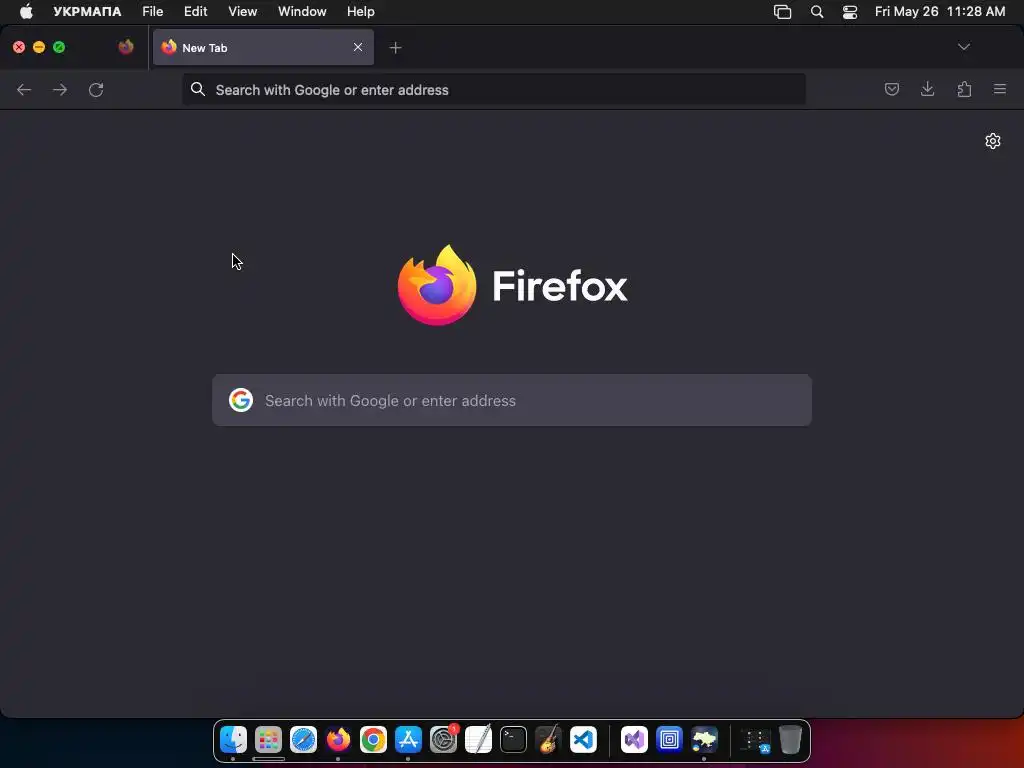Go back using the back arrow

(24, 89)
